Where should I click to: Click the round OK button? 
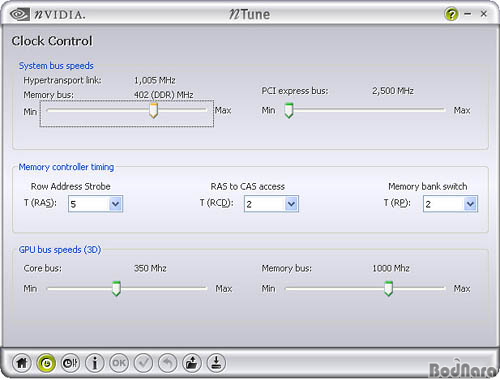[119, 363]
